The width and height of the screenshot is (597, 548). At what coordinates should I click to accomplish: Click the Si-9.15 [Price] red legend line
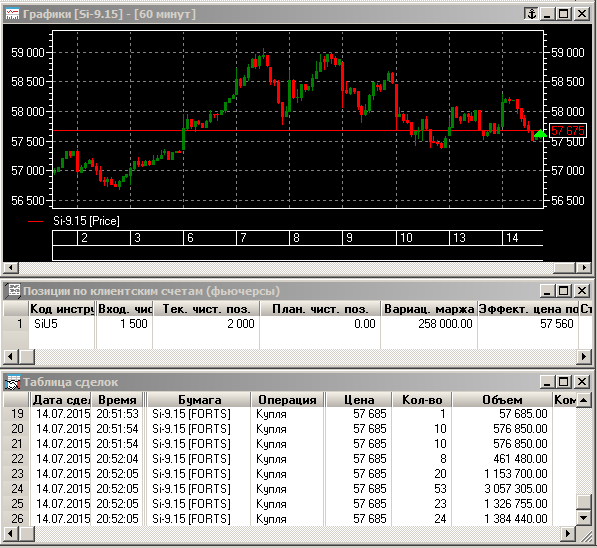coord(35,221)
